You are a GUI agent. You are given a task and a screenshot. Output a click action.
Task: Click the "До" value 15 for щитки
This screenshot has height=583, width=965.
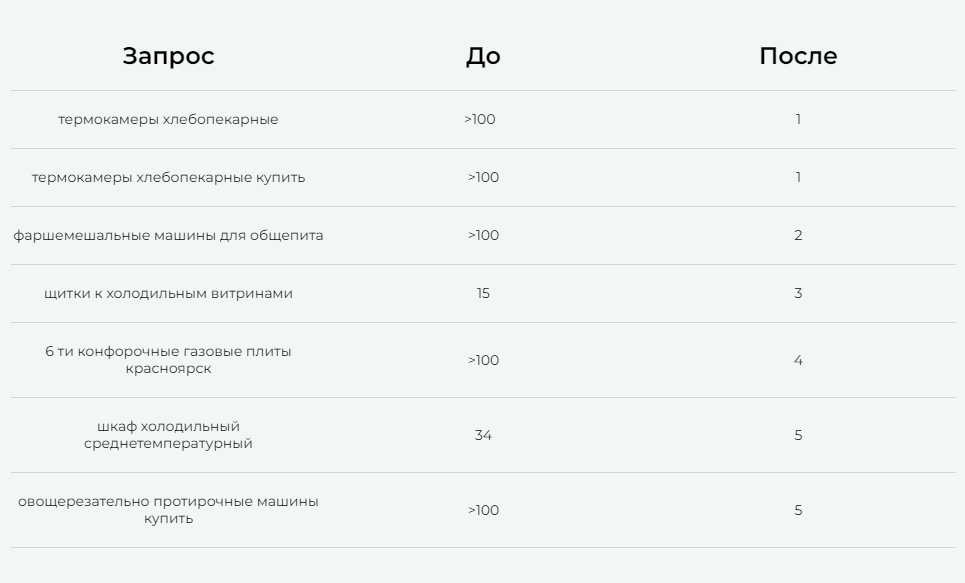coord(483,294)
